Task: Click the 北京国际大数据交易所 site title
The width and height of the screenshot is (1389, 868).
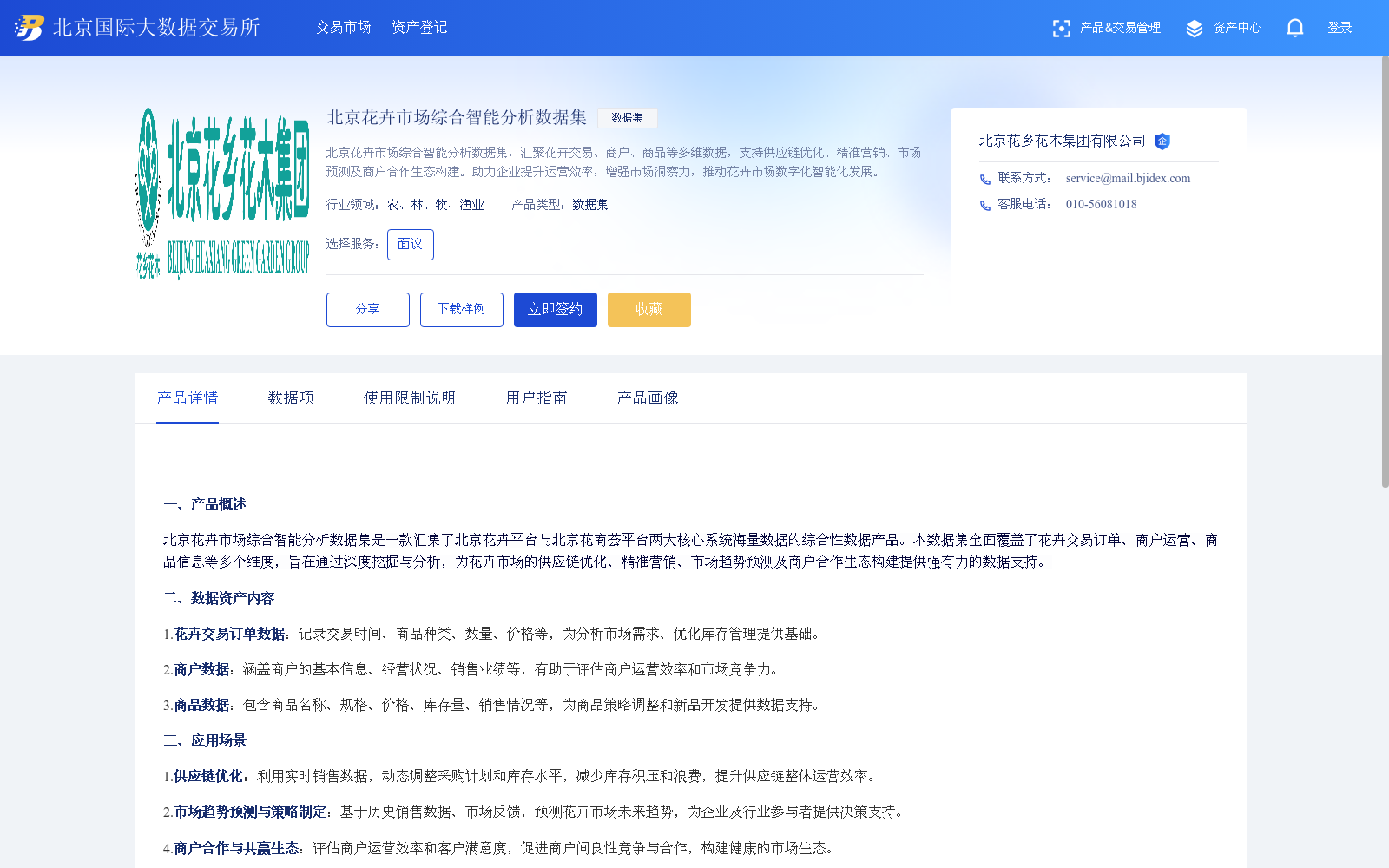Action: (156, 28)
